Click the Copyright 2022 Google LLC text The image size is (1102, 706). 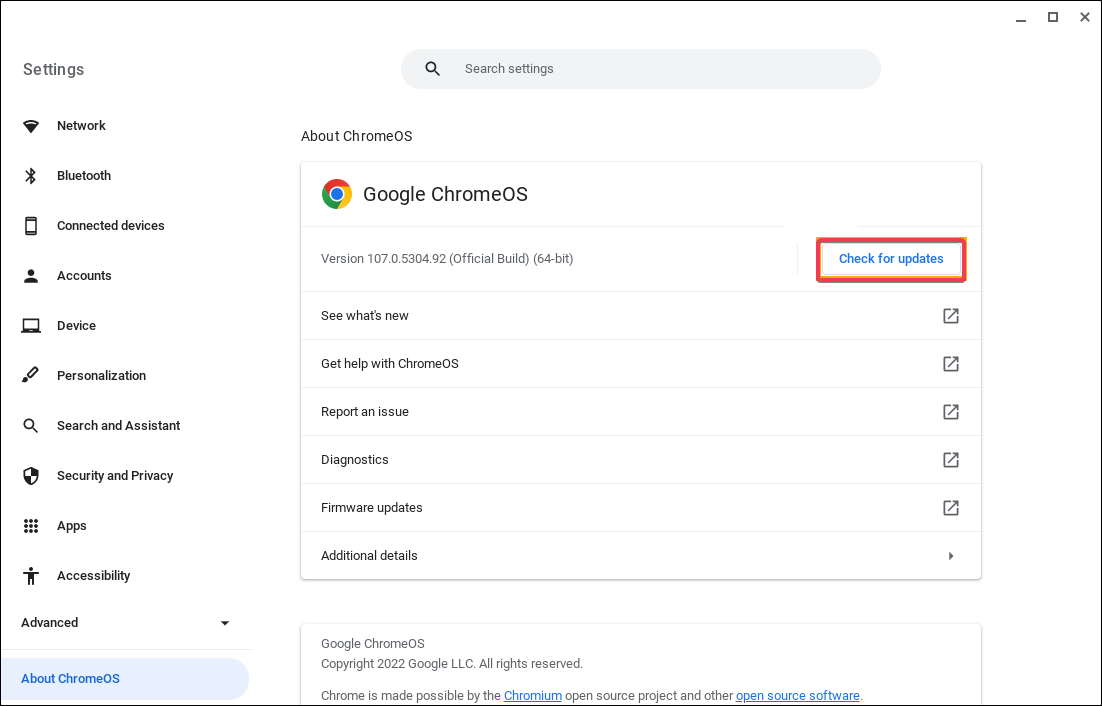pos(452,664)
